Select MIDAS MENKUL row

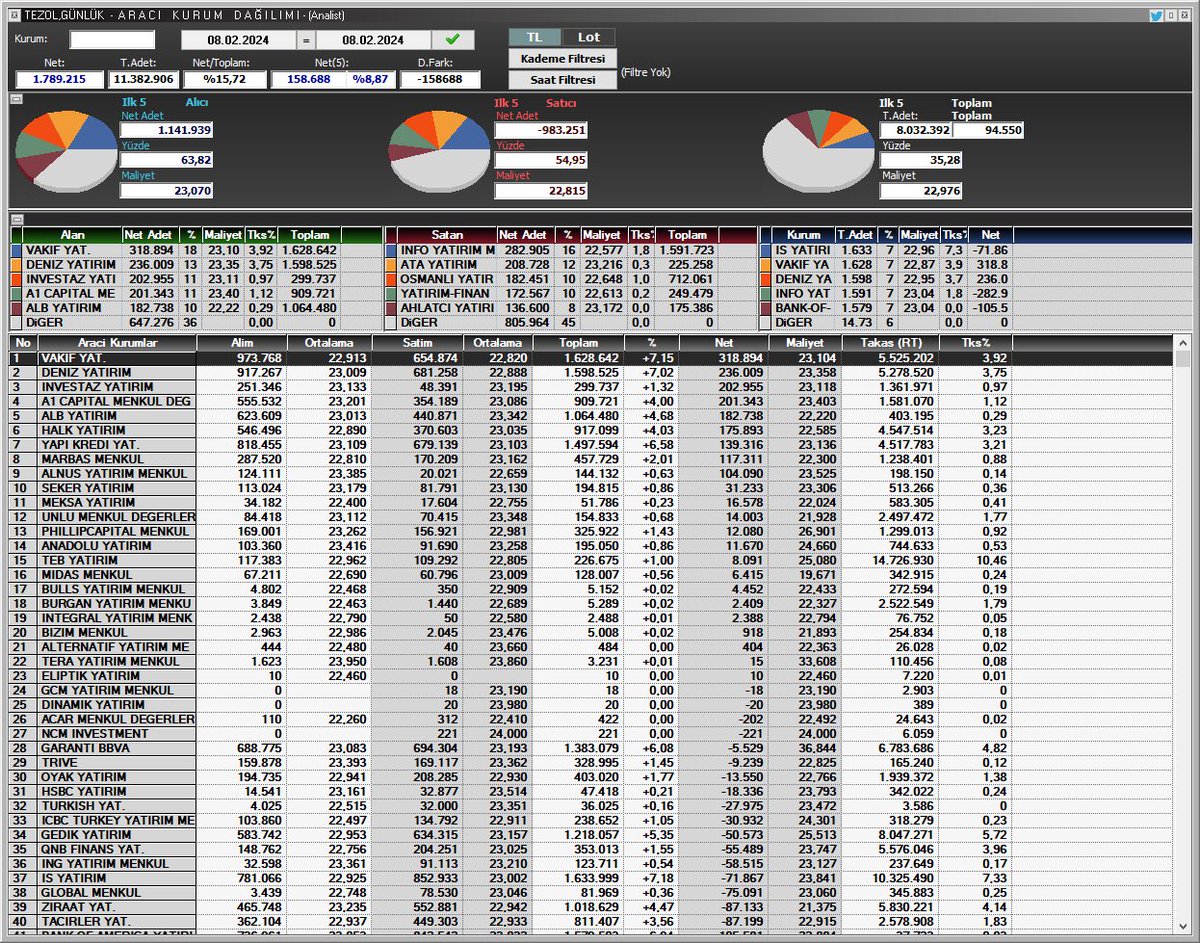pyautogui.click(x=593, y=575)
